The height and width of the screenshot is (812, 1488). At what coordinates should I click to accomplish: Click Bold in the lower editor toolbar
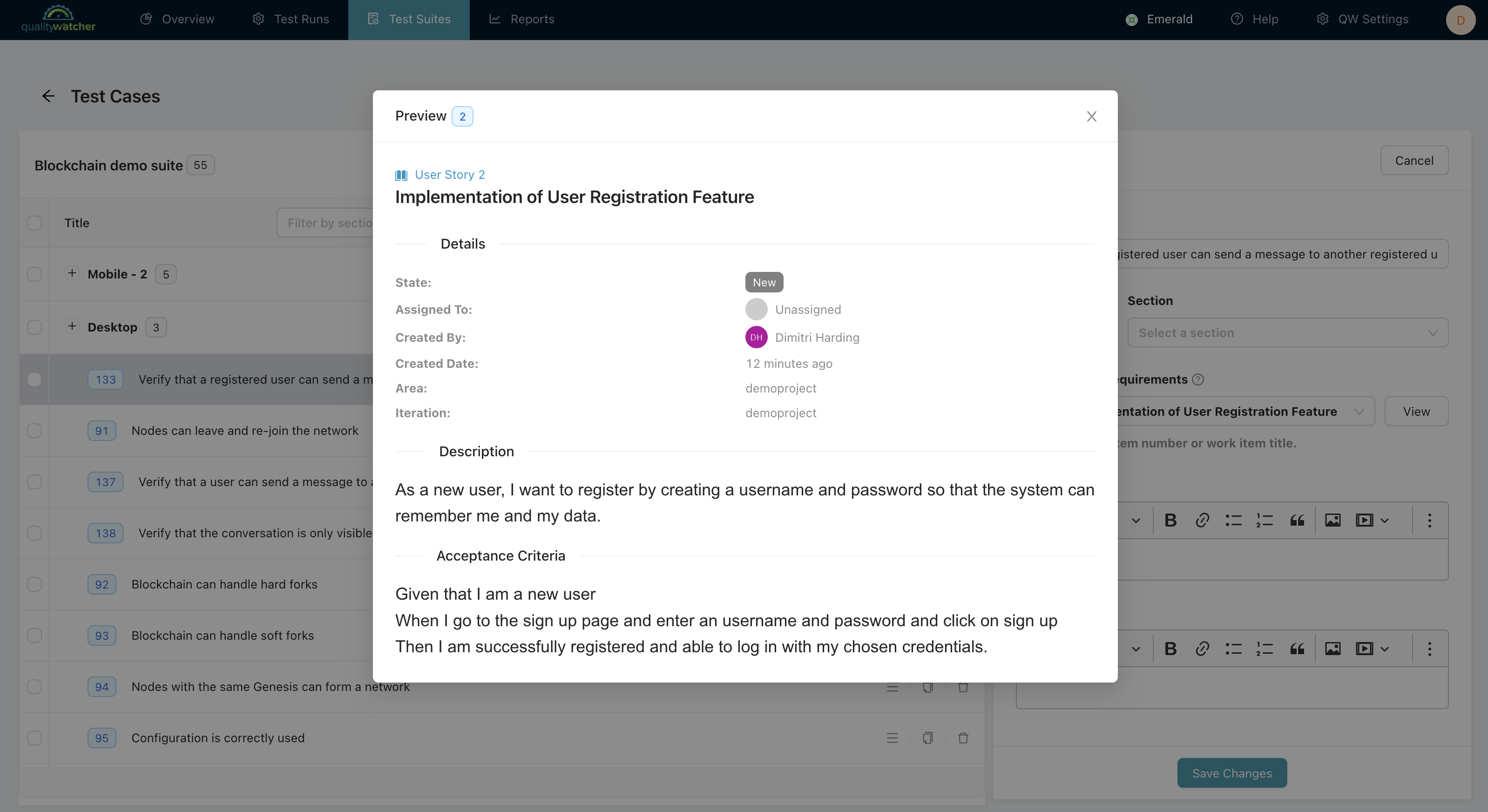pyautogui.click(x=1170, y=649)
